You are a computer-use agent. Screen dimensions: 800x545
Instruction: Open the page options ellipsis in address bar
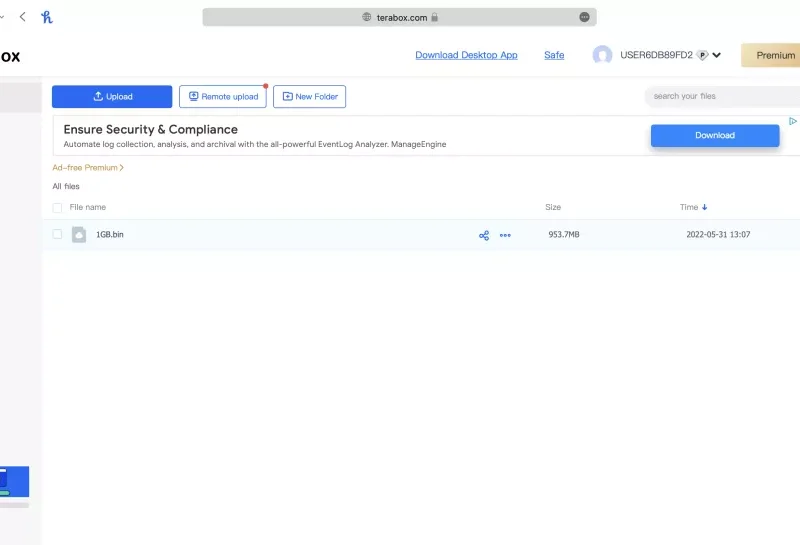pyautogui.click(x=584, y=17)
